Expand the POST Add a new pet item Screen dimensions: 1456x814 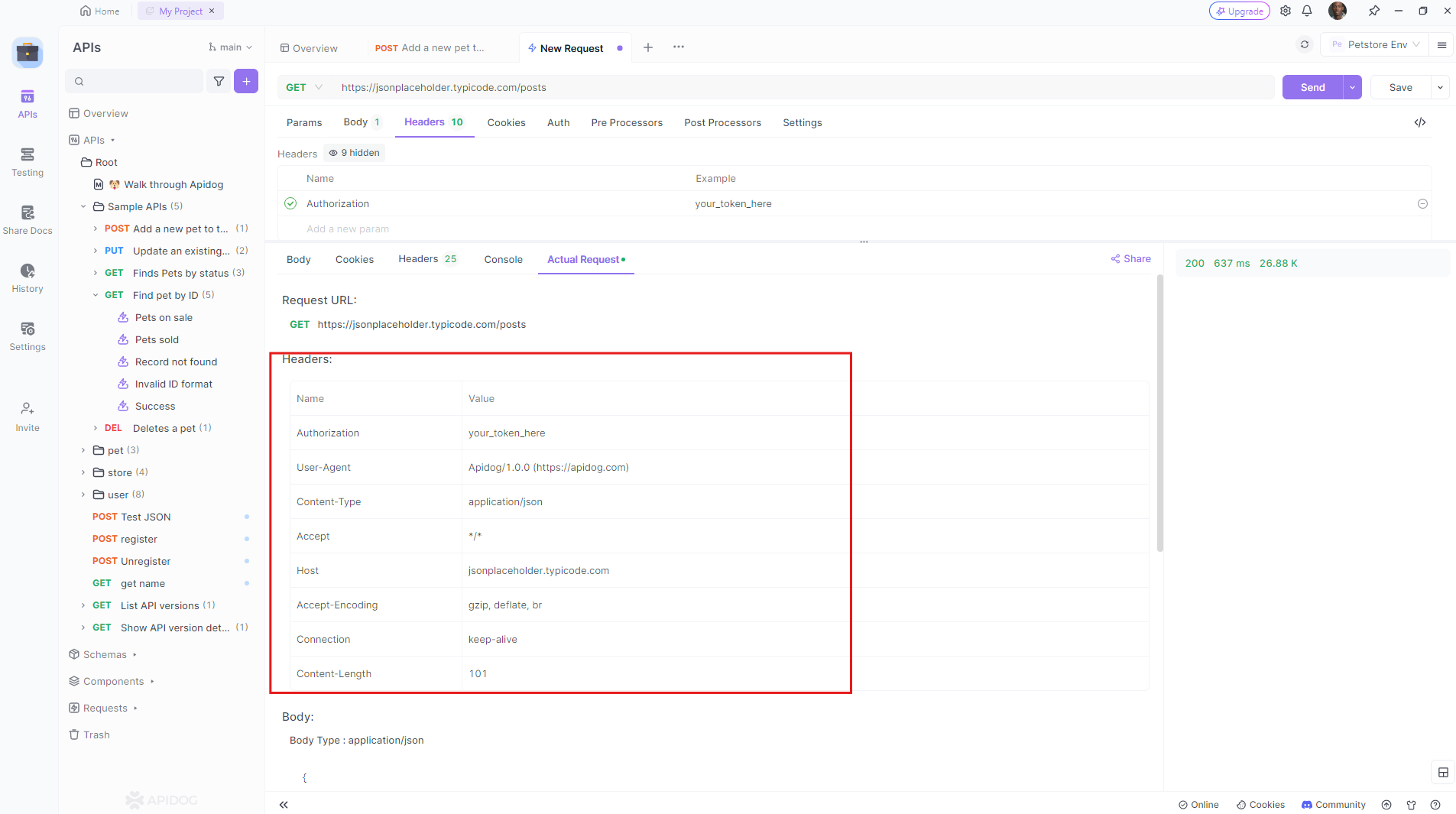(96, 229)
